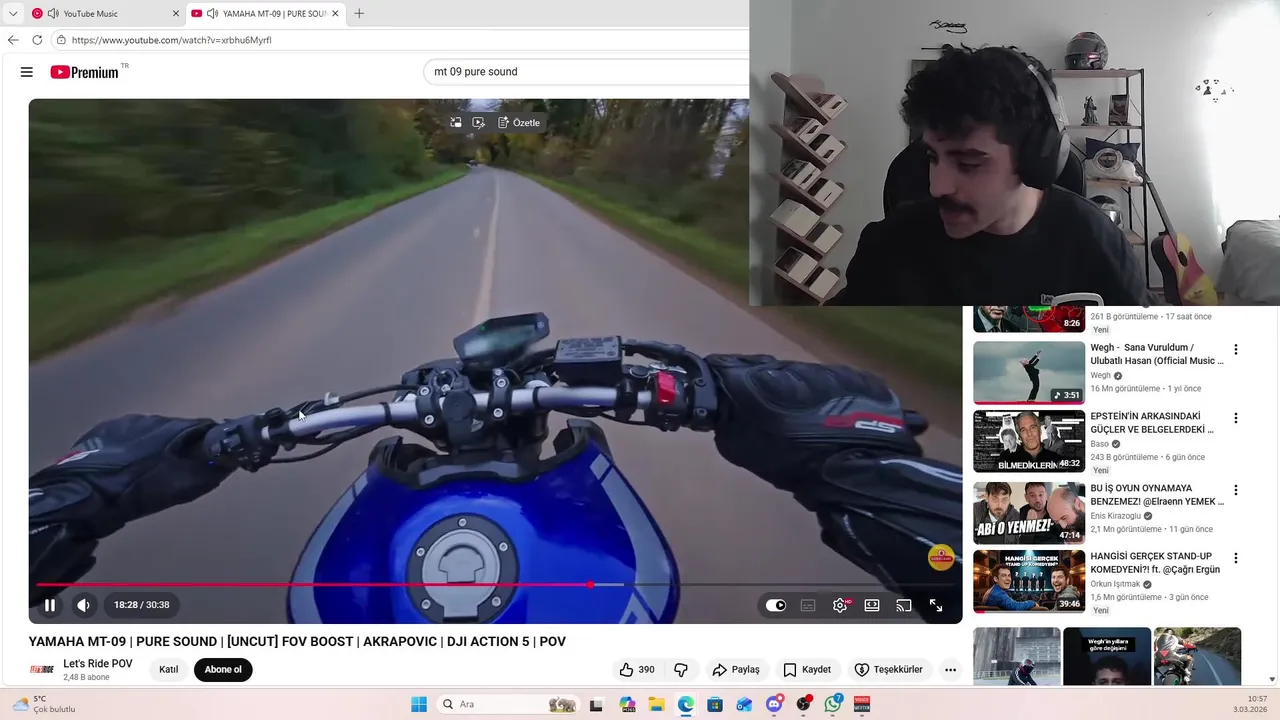Open options for EPSTEIN'IN ARKASINDAKİ video
The height and width of the screenshot is (720, 1280).
pyautogui.click(x=1236, y=418)
